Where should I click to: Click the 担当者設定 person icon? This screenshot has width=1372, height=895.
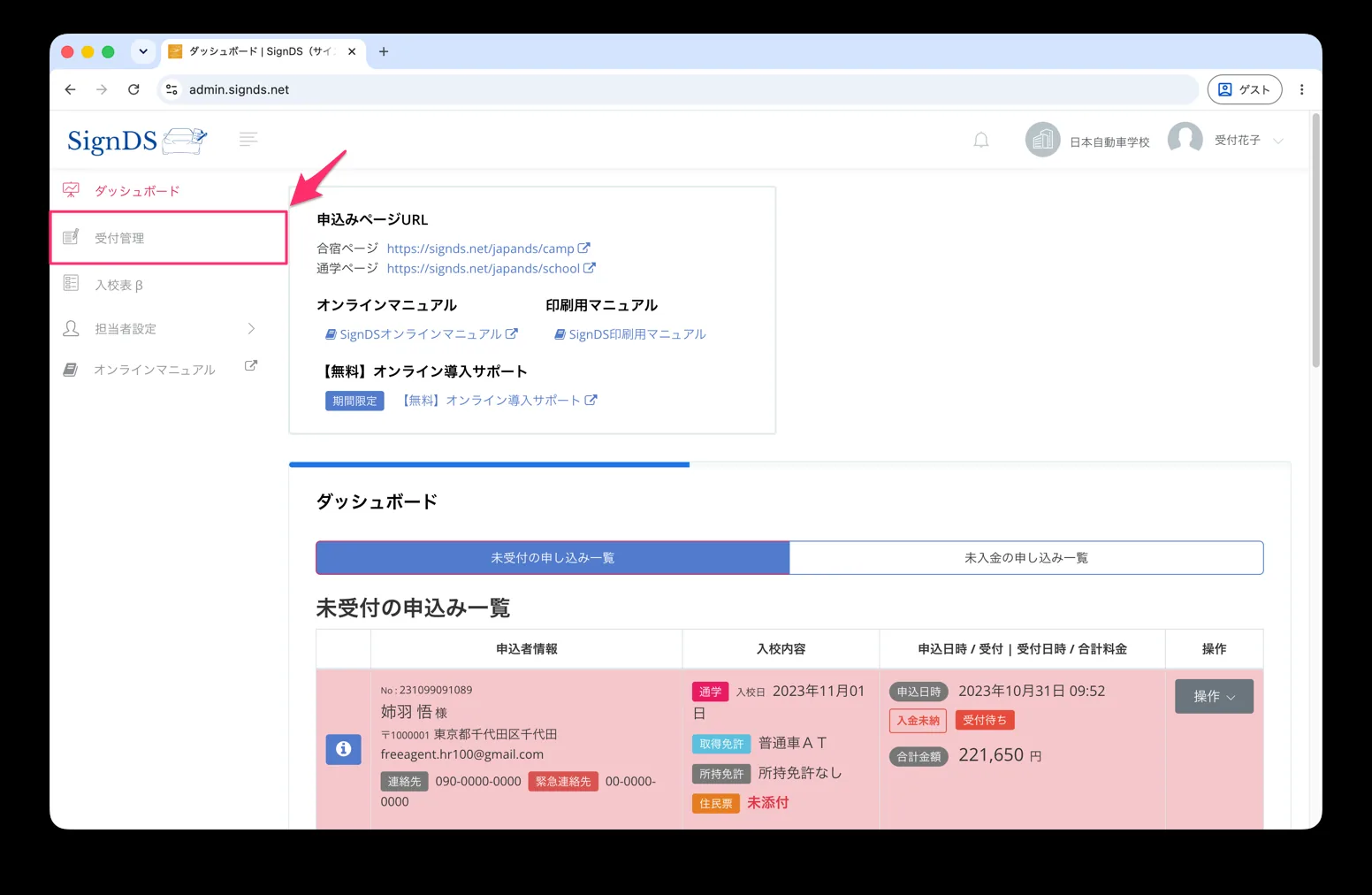tap(72, 328)
